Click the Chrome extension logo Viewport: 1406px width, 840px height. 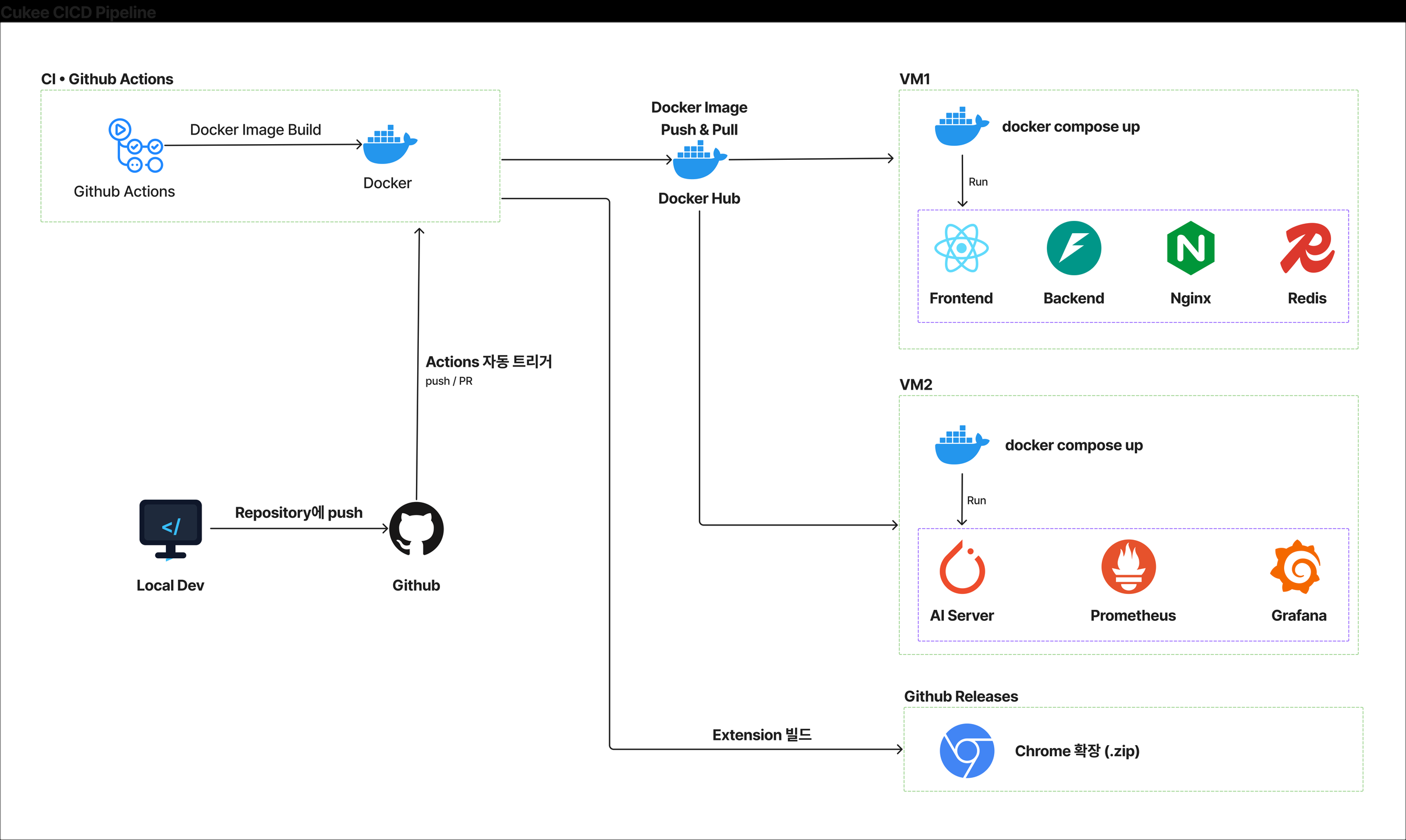(x=967, y=750)
